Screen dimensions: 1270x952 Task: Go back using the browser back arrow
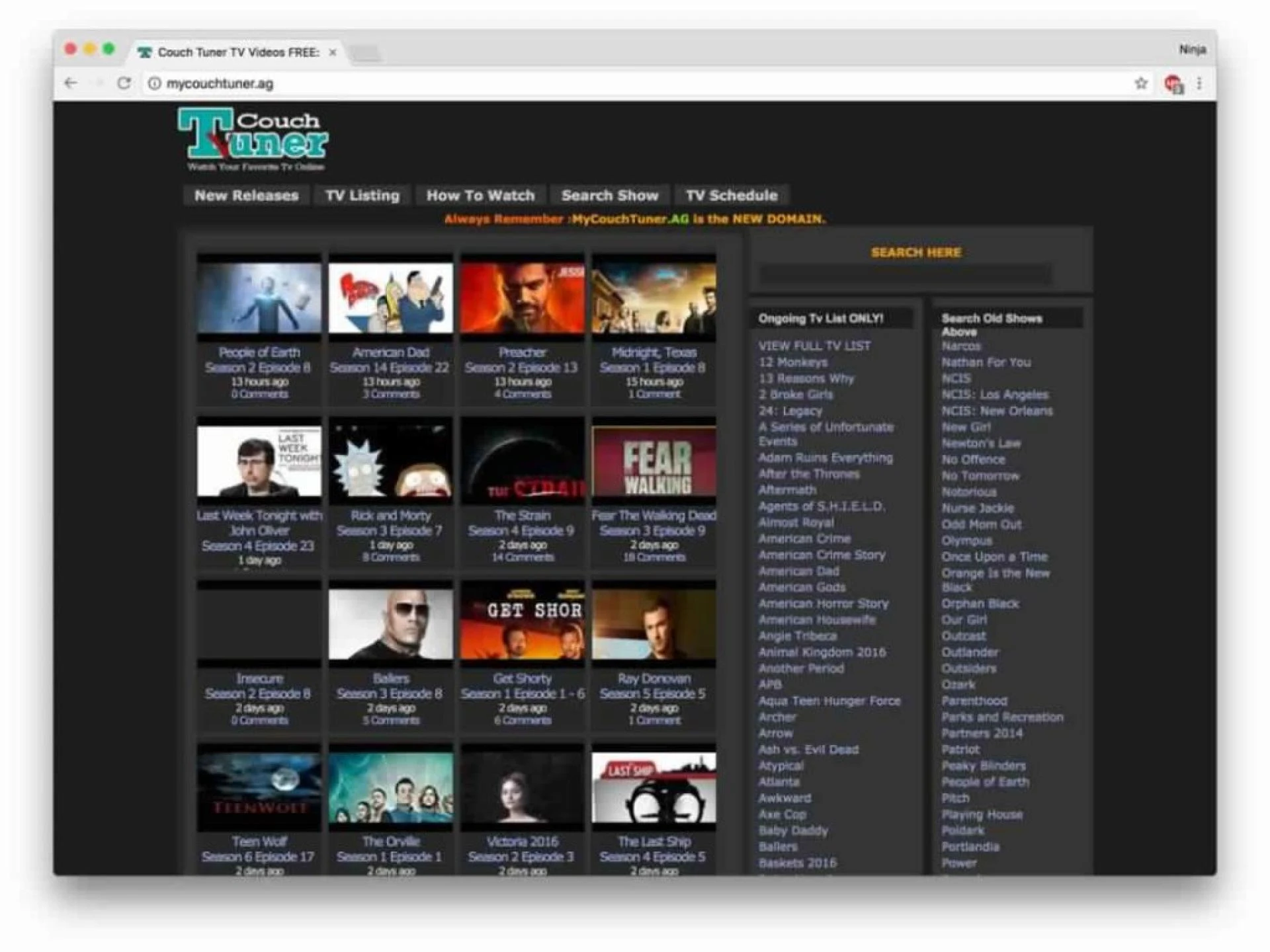[71, 83]
